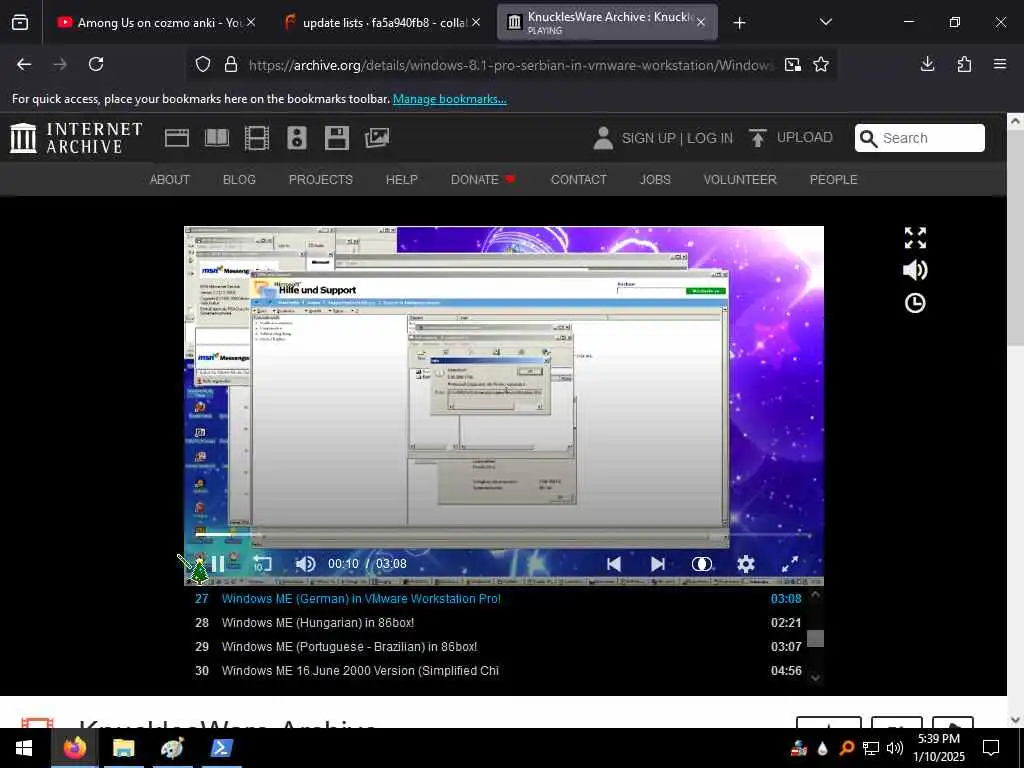This screenshot has height=768, width=1024.
Task: Open the PROJECTS menu item
Action: 321,180
